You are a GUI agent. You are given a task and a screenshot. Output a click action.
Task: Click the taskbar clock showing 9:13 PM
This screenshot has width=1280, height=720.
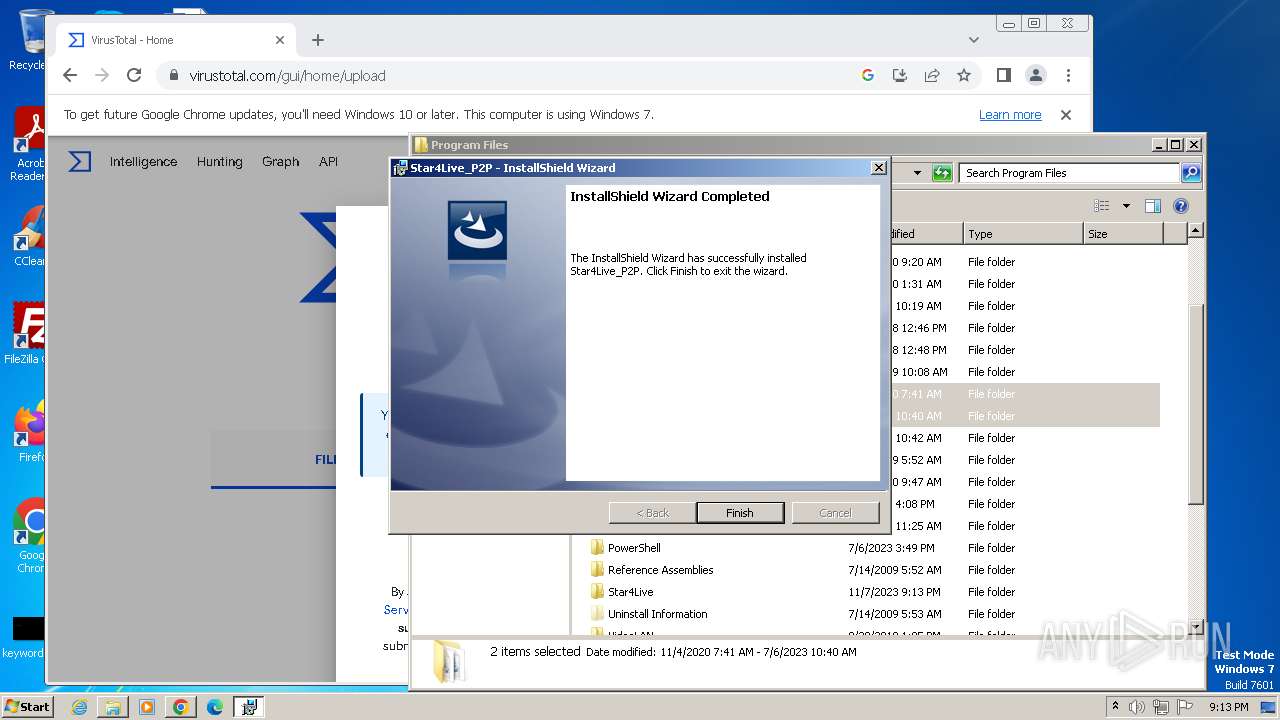(x=1229, y=707)
